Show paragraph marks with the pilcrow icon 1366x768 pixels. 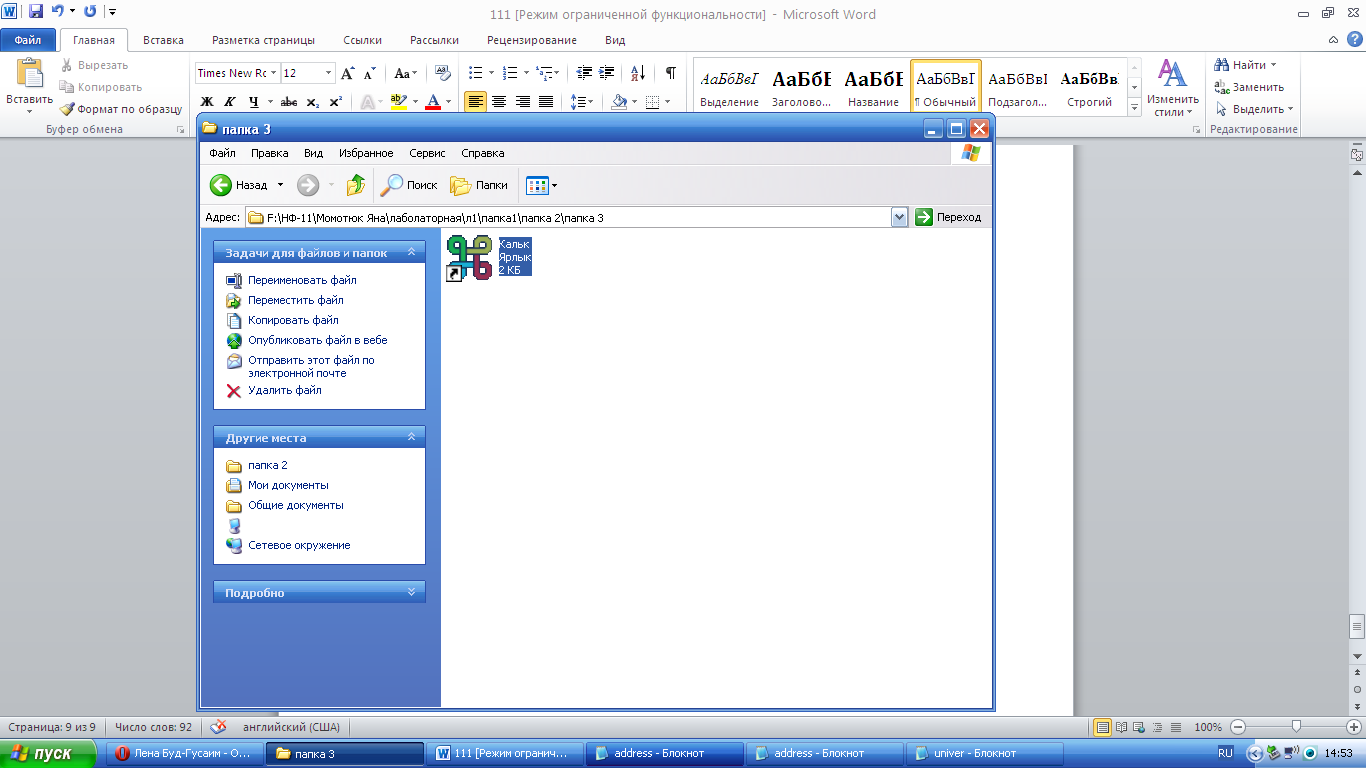click(670, 73)
